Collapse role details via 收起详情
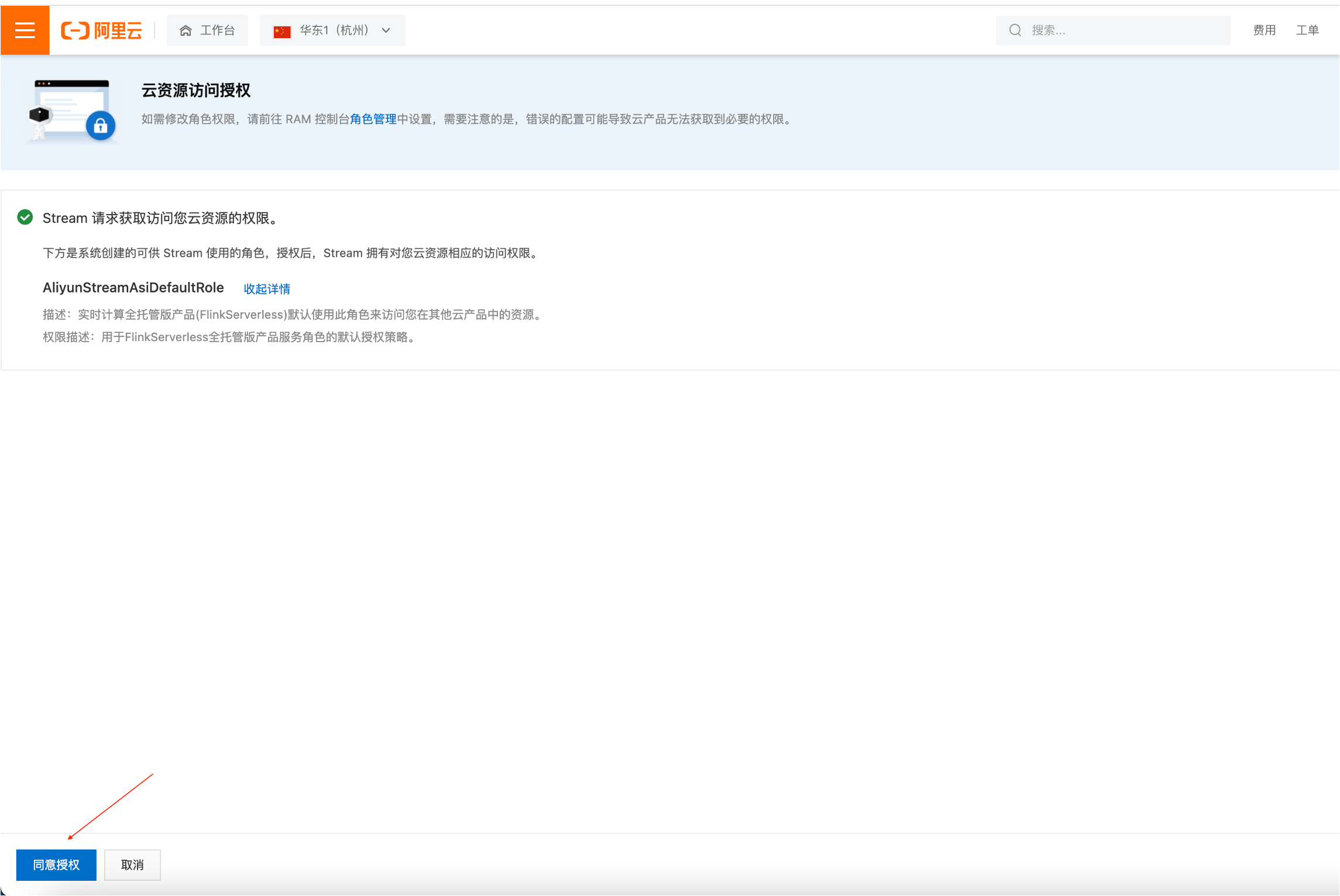Viewport: 1340px width, 896px height. click(267, 289)
